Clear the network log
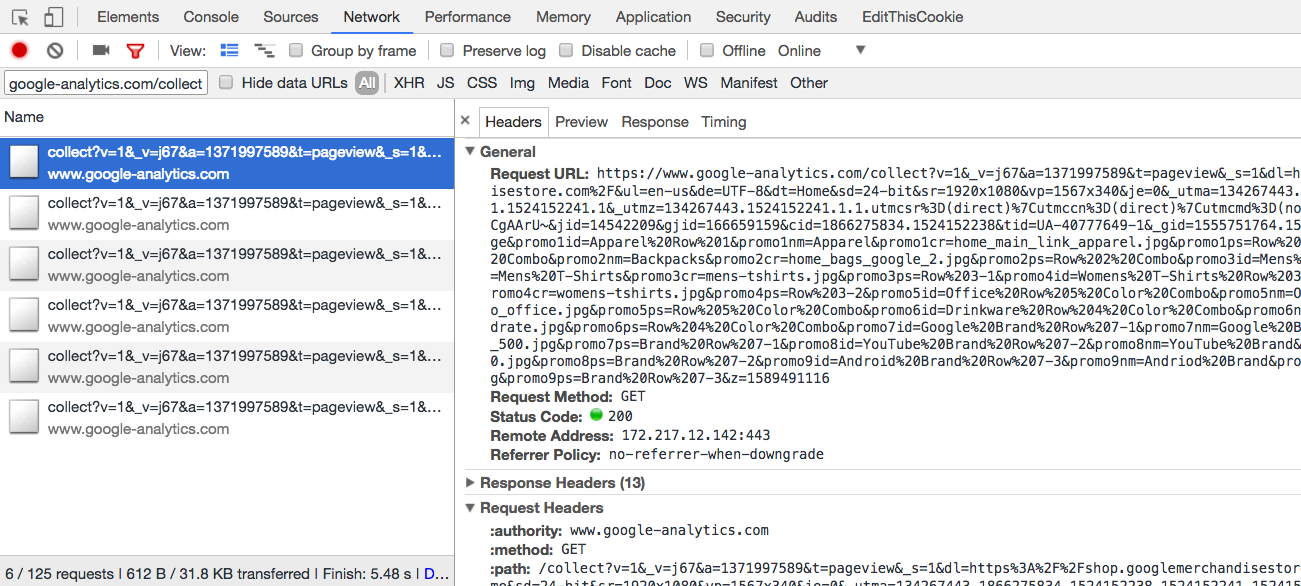The width and height of the screenshot is (1301, 586). [55, 50]
